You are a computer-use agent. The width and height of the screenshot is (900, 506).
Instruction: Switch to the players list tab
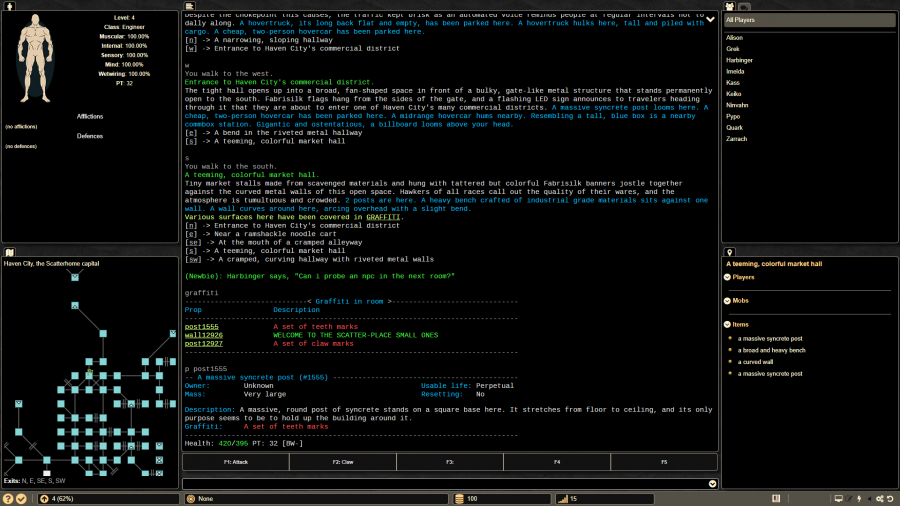730,6
